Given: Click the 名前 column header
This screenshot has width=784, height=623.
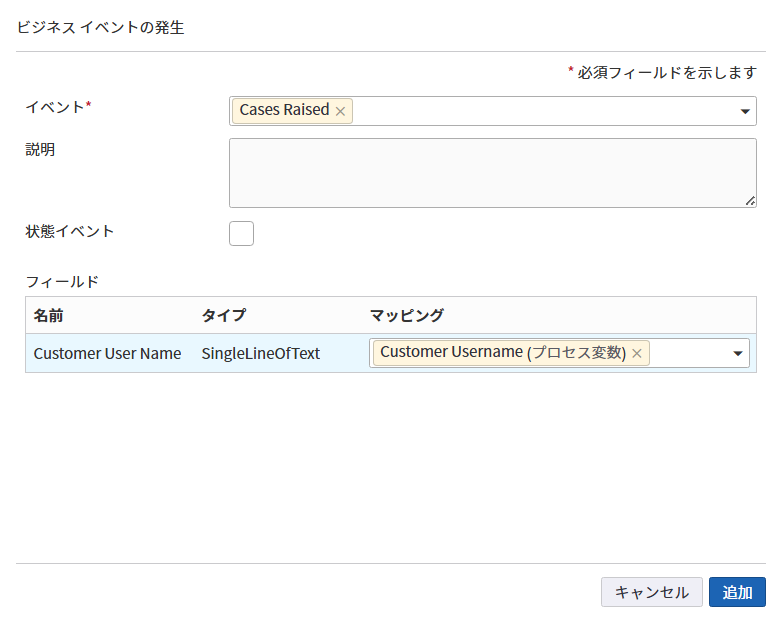Looking at the screenshot, I should click(48, 315).
